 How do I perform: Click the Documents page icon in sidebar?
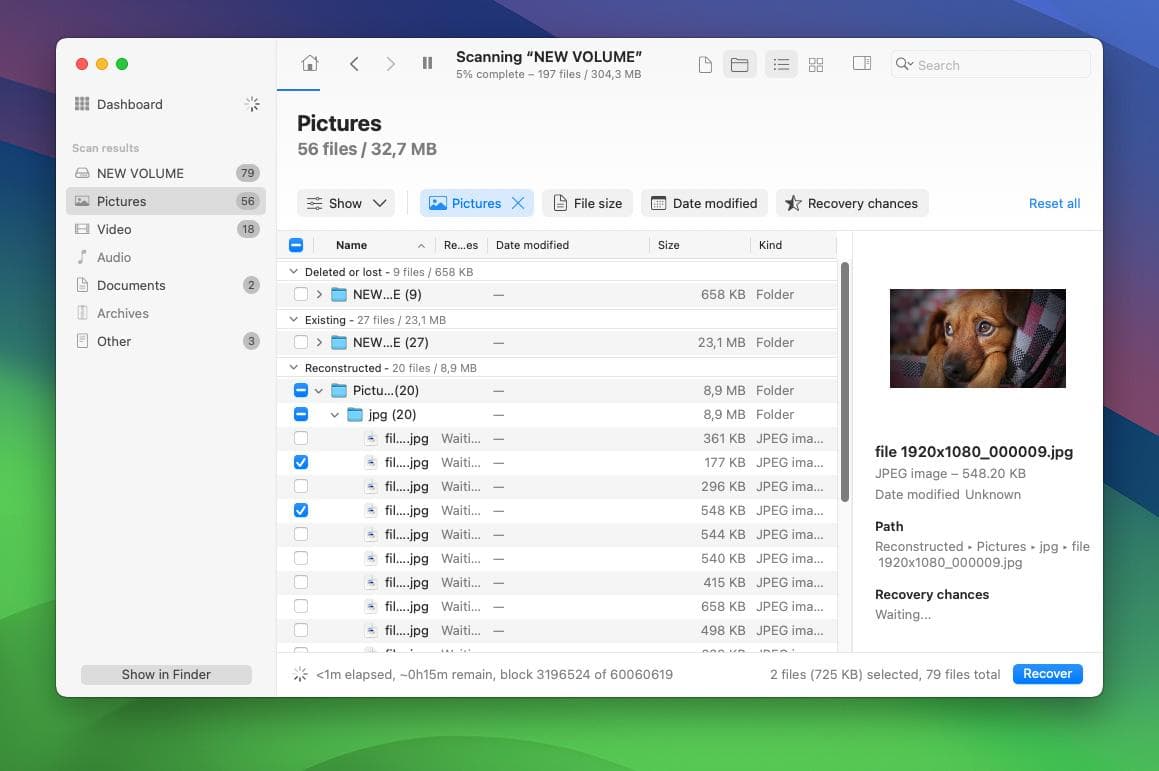coord(82,285)
